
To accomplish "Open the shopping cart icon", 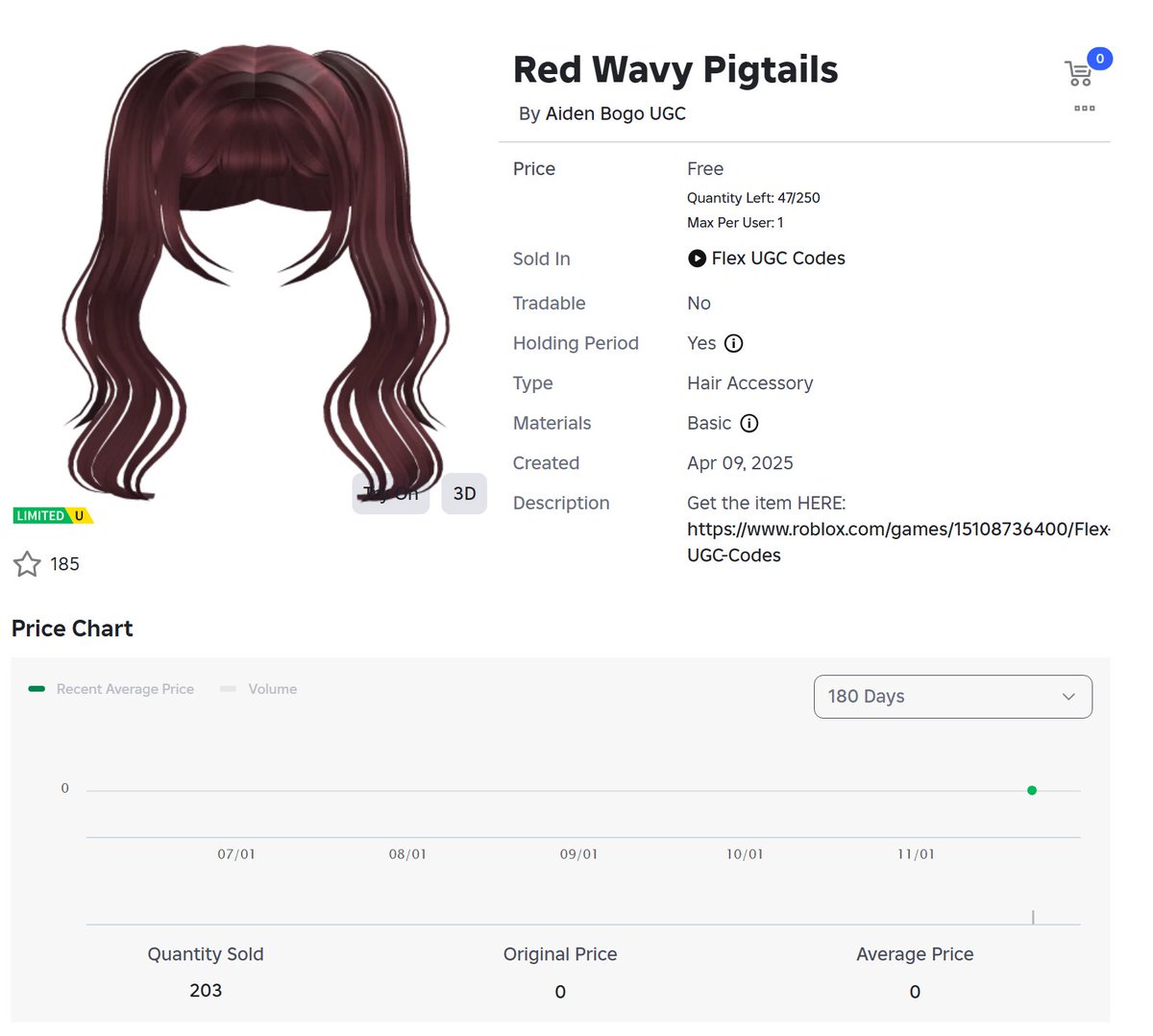I will pyautogui.click(x=1079, y=73).
